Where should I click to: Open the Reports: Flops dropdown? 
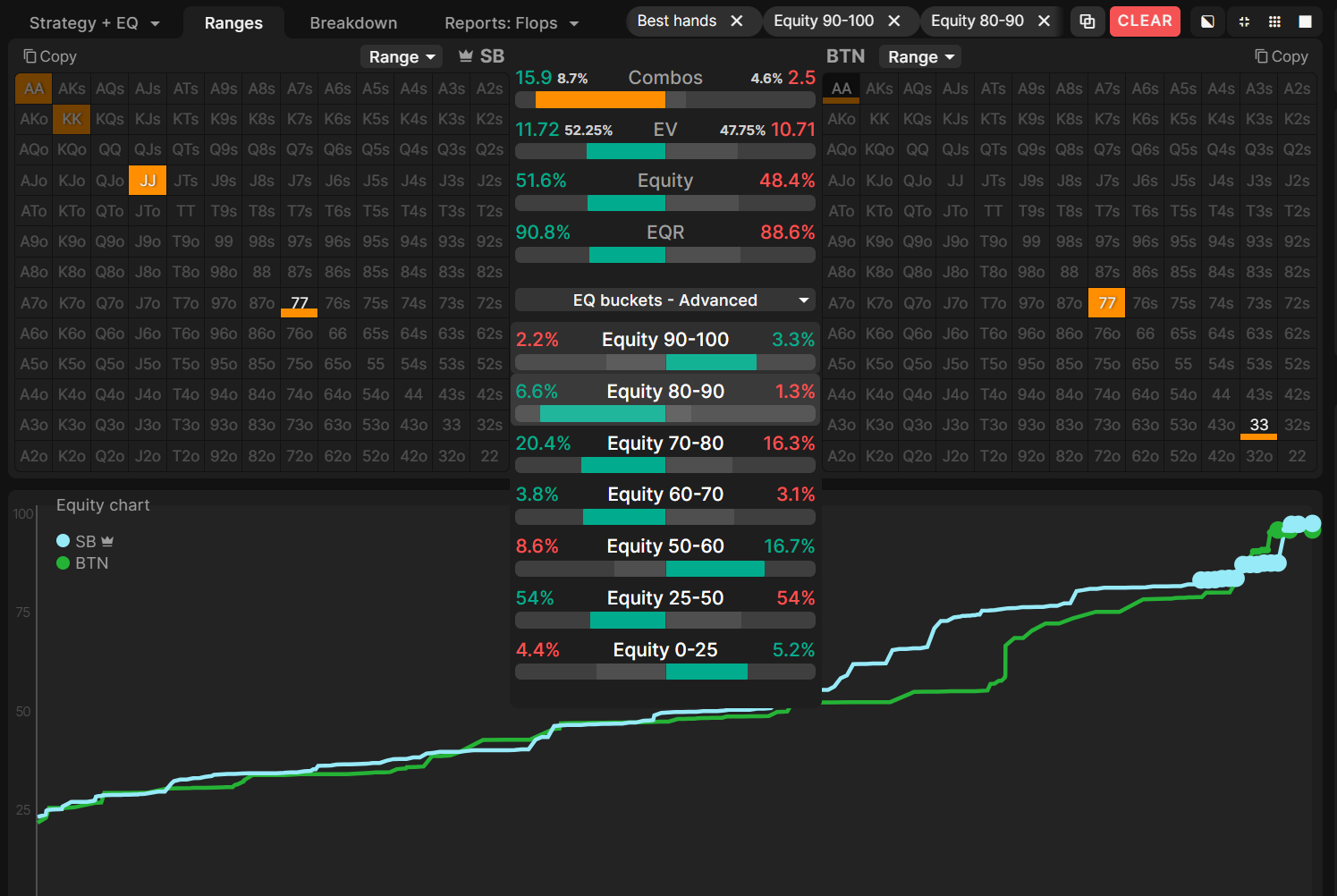point(512,23)
